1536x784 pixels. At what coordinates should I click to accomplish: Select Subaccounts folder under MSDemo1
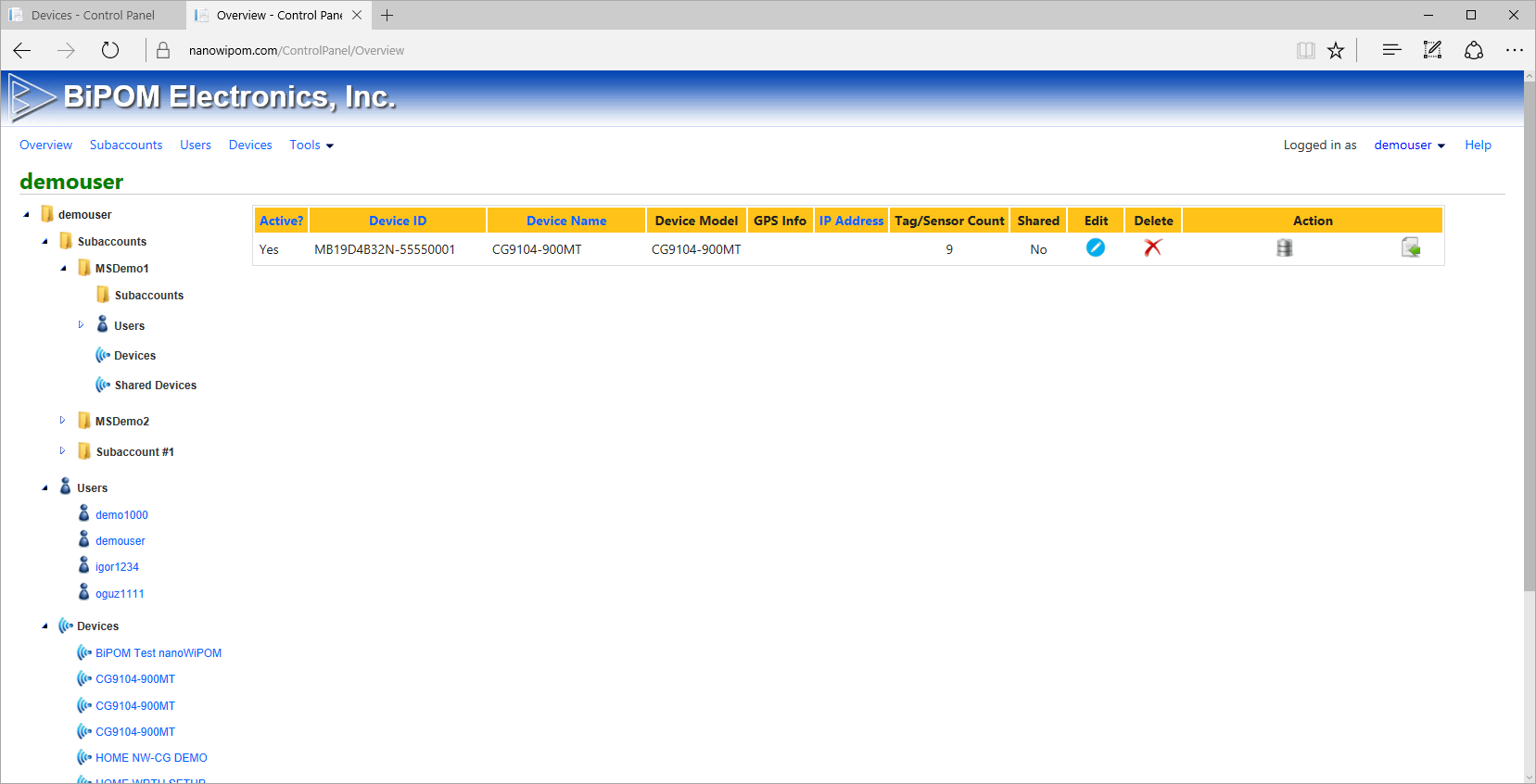point(148,295)
